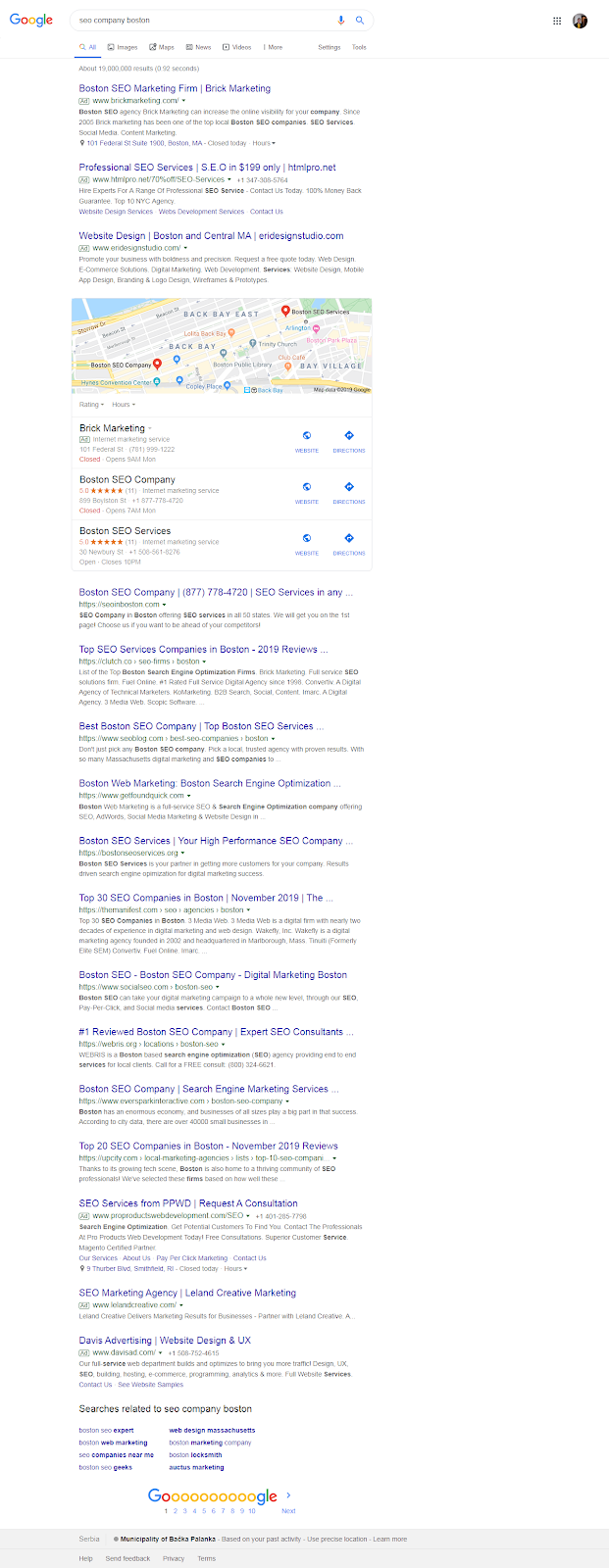The image size is (609, 1568).
Task: Click 'Privacy' footer link
Action: (174, 1558)
